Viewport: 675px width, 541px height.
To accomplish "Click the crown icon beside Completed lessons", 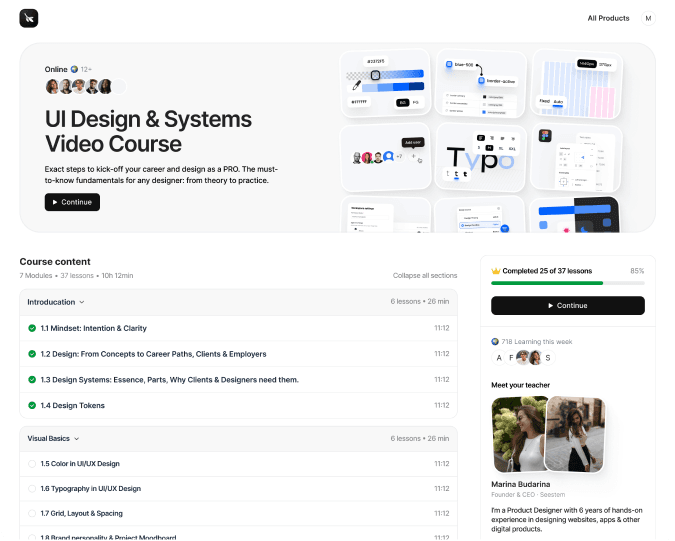I will coord(495,271).
